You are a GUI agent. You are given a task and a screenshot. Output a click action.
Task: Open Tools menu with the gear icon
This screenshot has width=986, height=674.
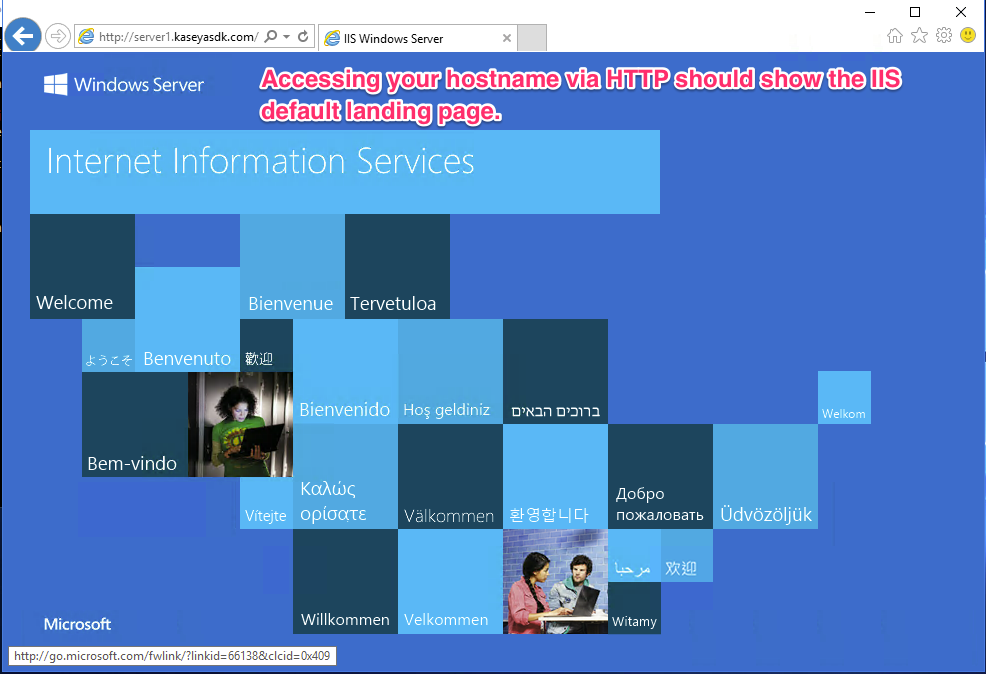[x=944, y=35]
